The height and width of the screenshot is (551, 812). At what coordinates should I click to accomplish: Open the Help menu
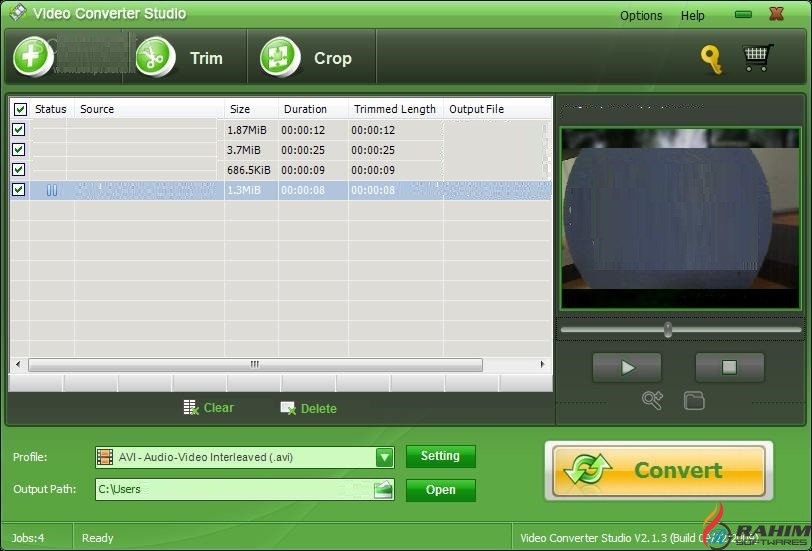coord(692,16)
